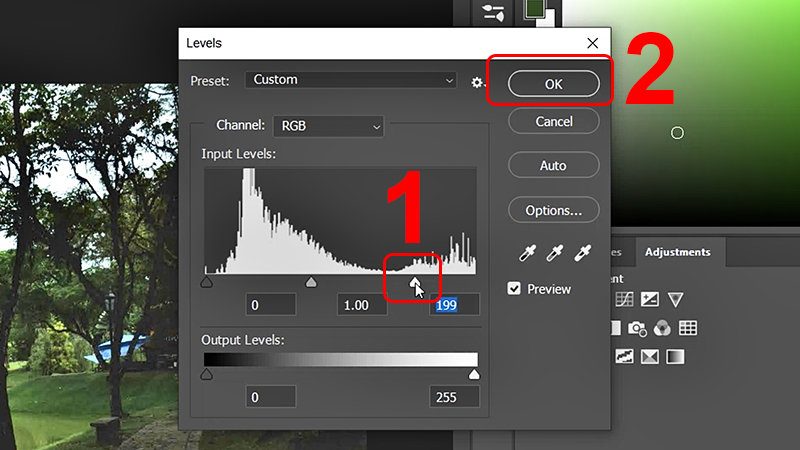This screenshot has width=800, height=450.
Task: Switch to the Adjustments tab
Action: 677,253
